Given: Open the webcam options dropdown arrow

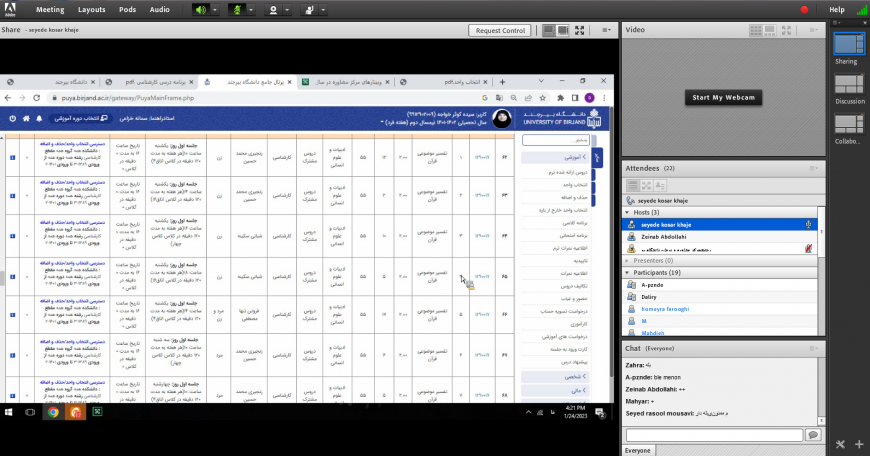Looking at the screenshot, I should 287,9.
